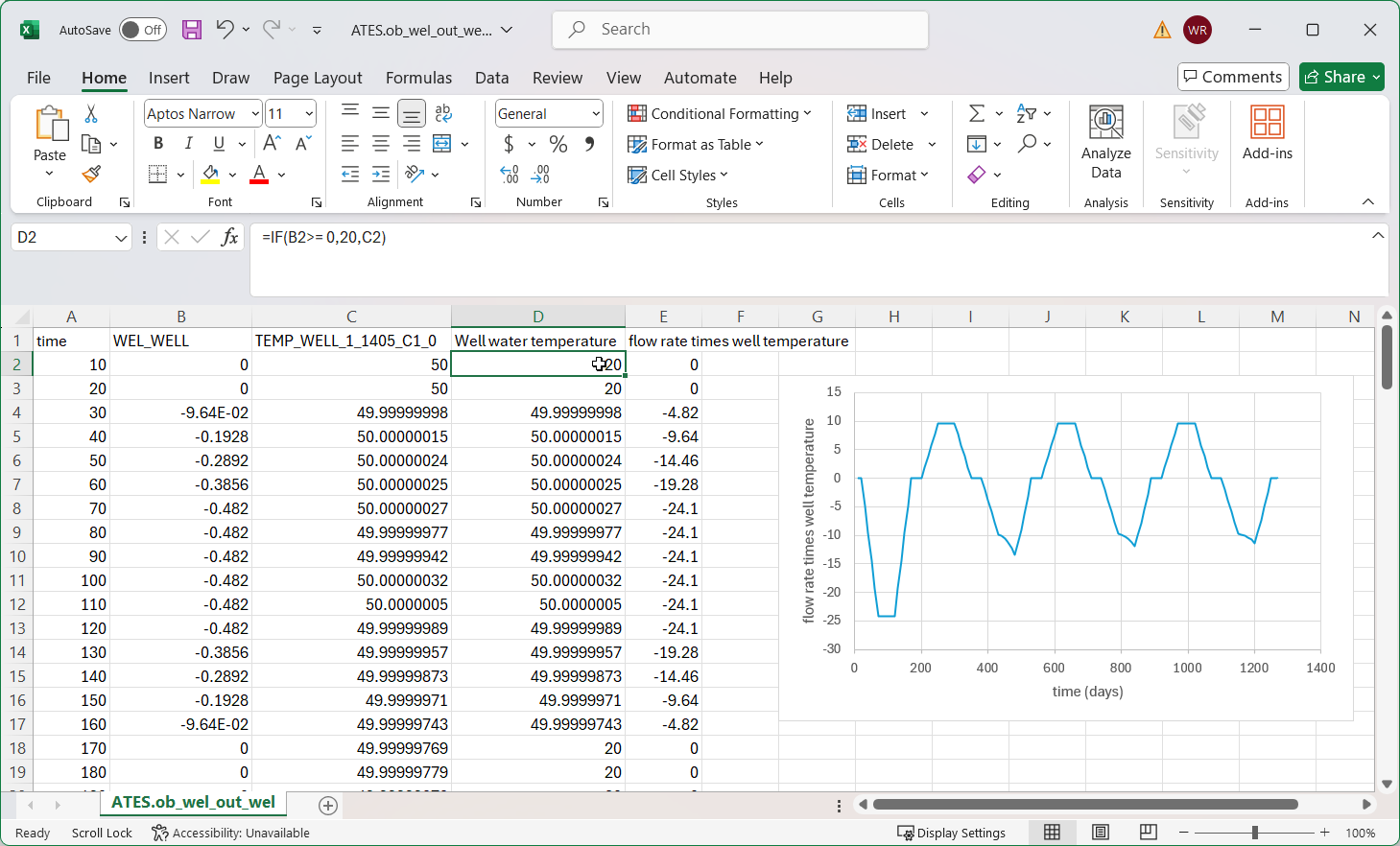
Task: Click the Search box
Action: tap(740, 30)
